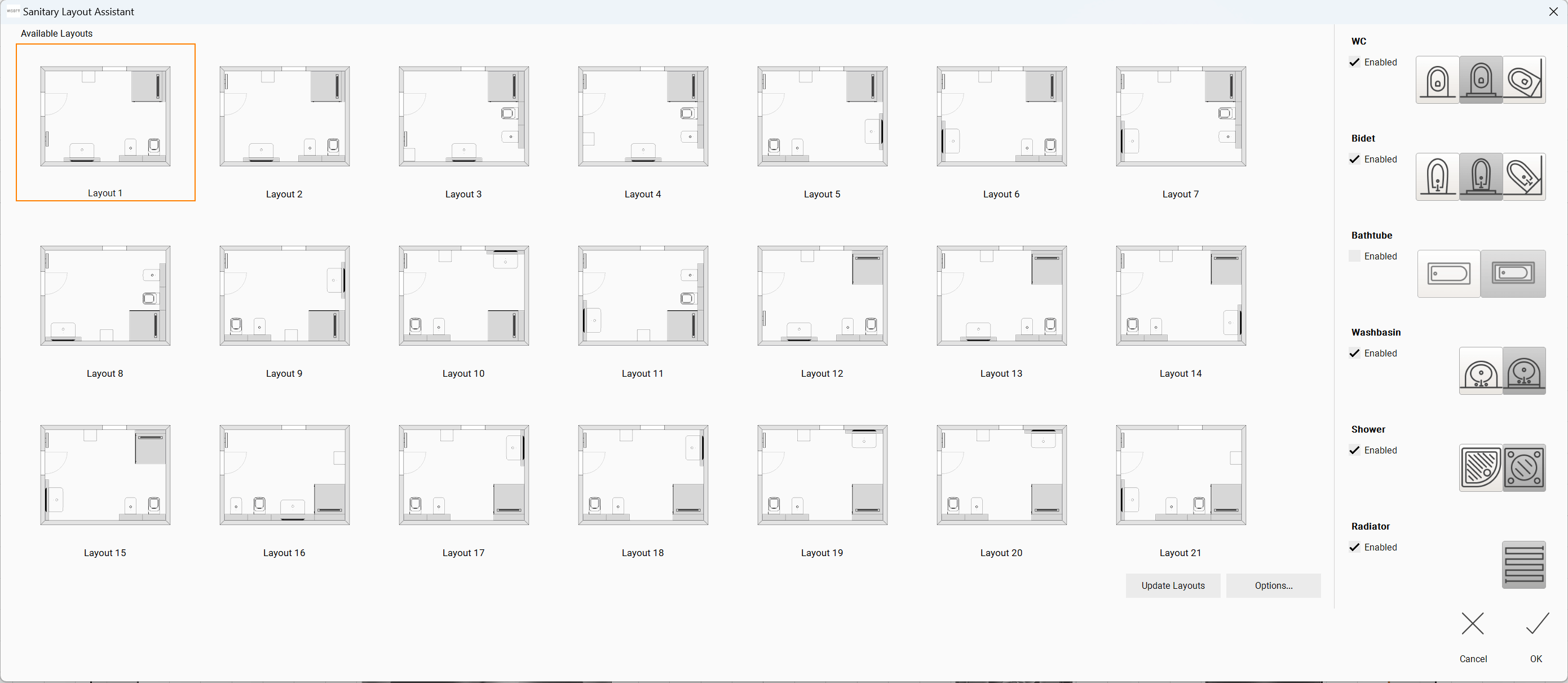Uncheck the Shower Enabled checkbox

1354,450
